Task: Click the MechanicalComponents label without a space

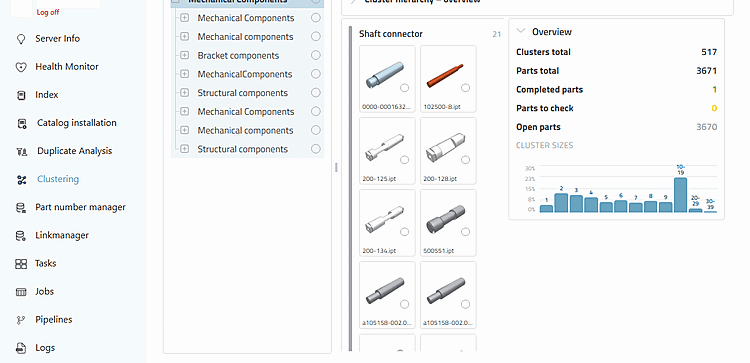Action: pos(244,74)
